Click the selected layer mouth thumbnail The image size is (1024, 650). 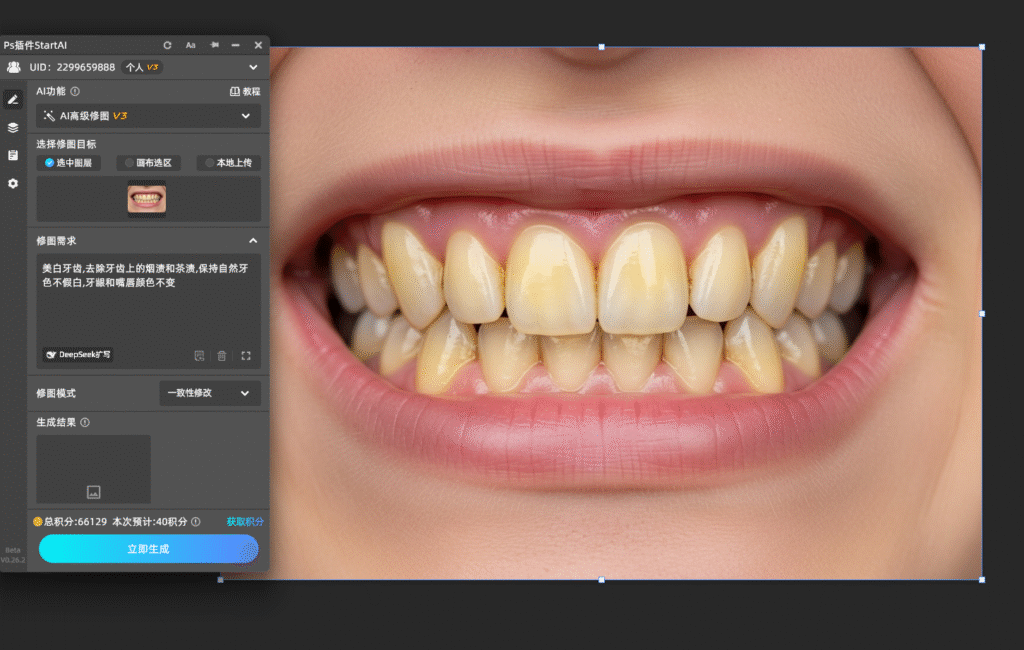tap(147, 199)
